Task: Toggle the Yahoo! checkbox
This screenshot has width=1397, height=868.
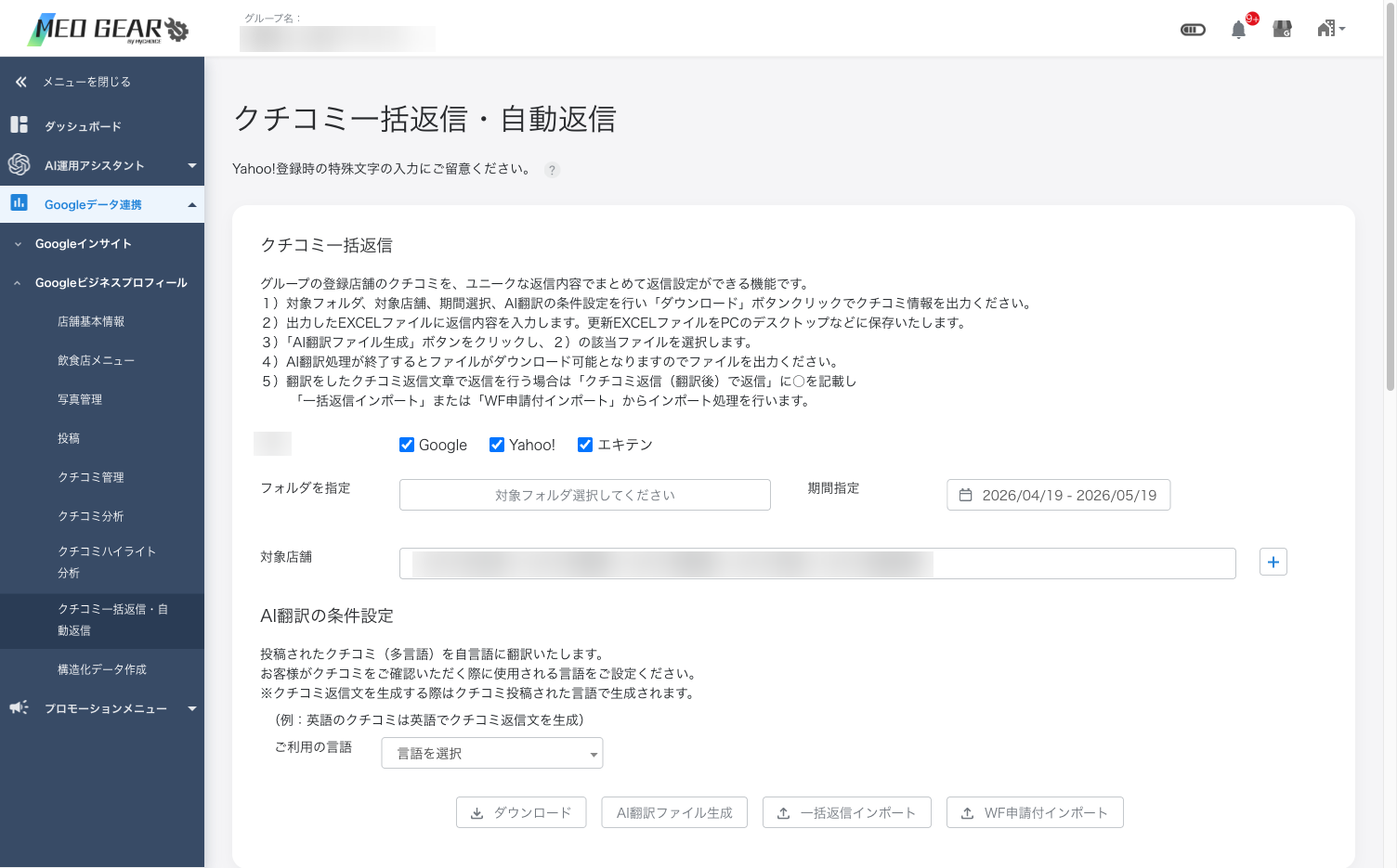Action: (x=497, y=445)
